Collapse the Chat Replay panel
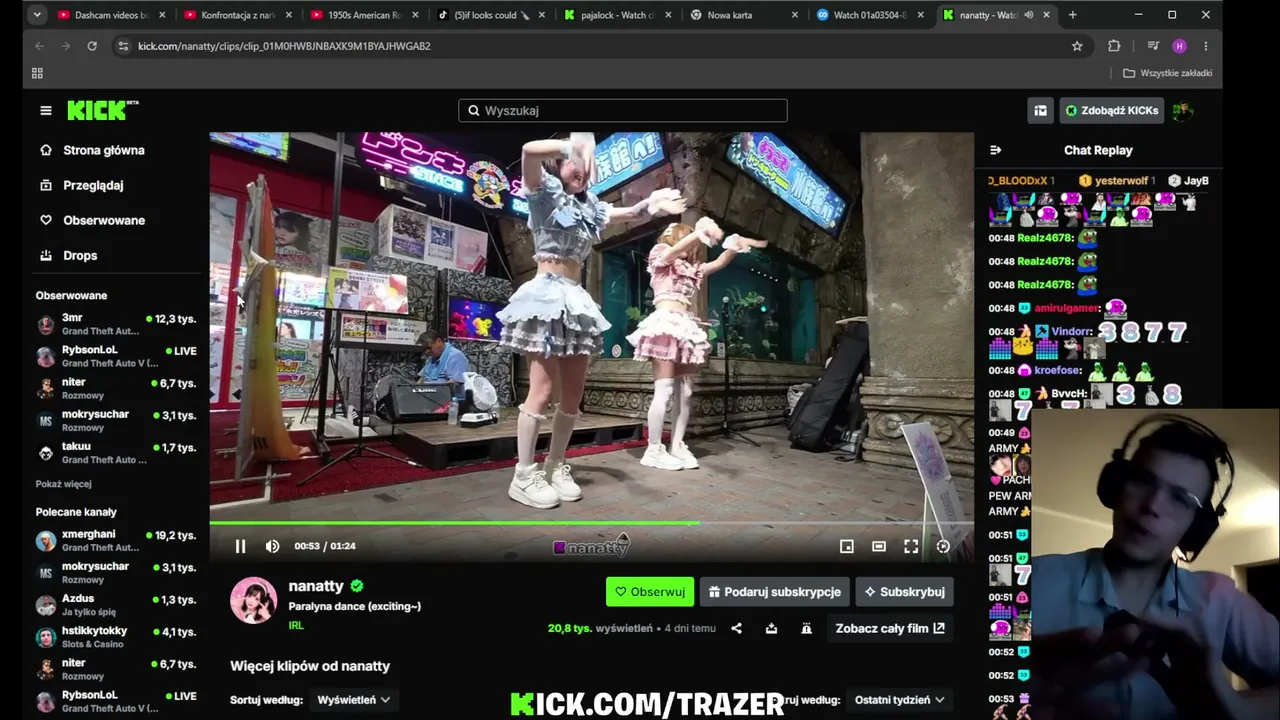This screenshot has width=1280, height=720. click(x=995, y=150)
